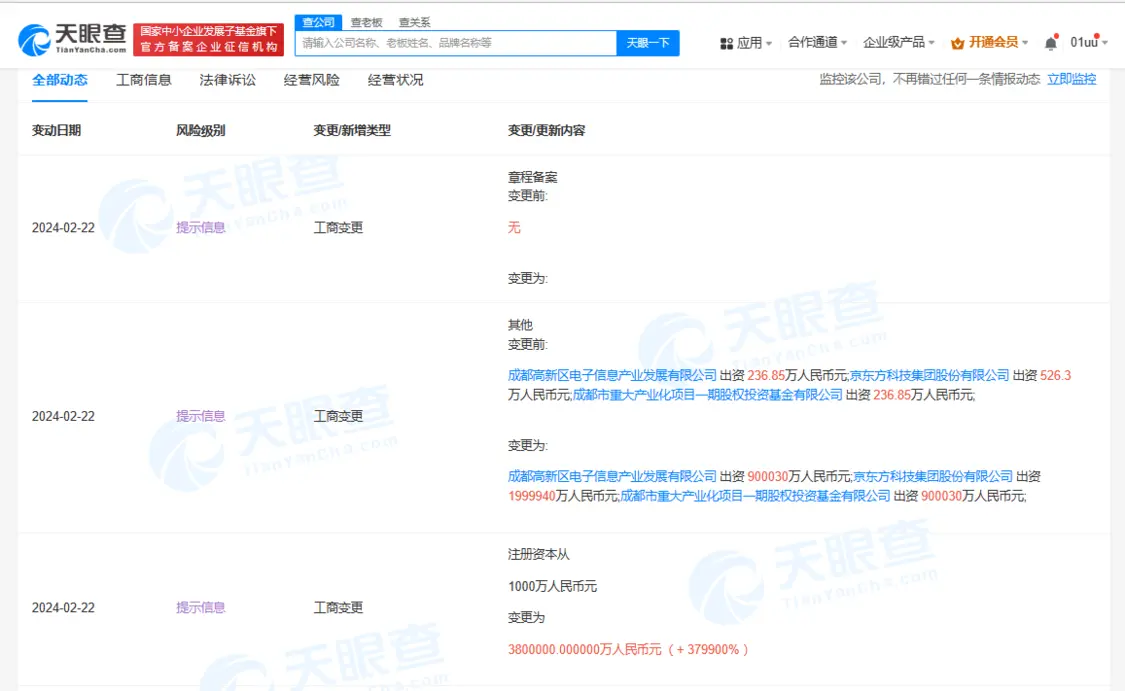Open the 经营状况 tab

[395, 80]
